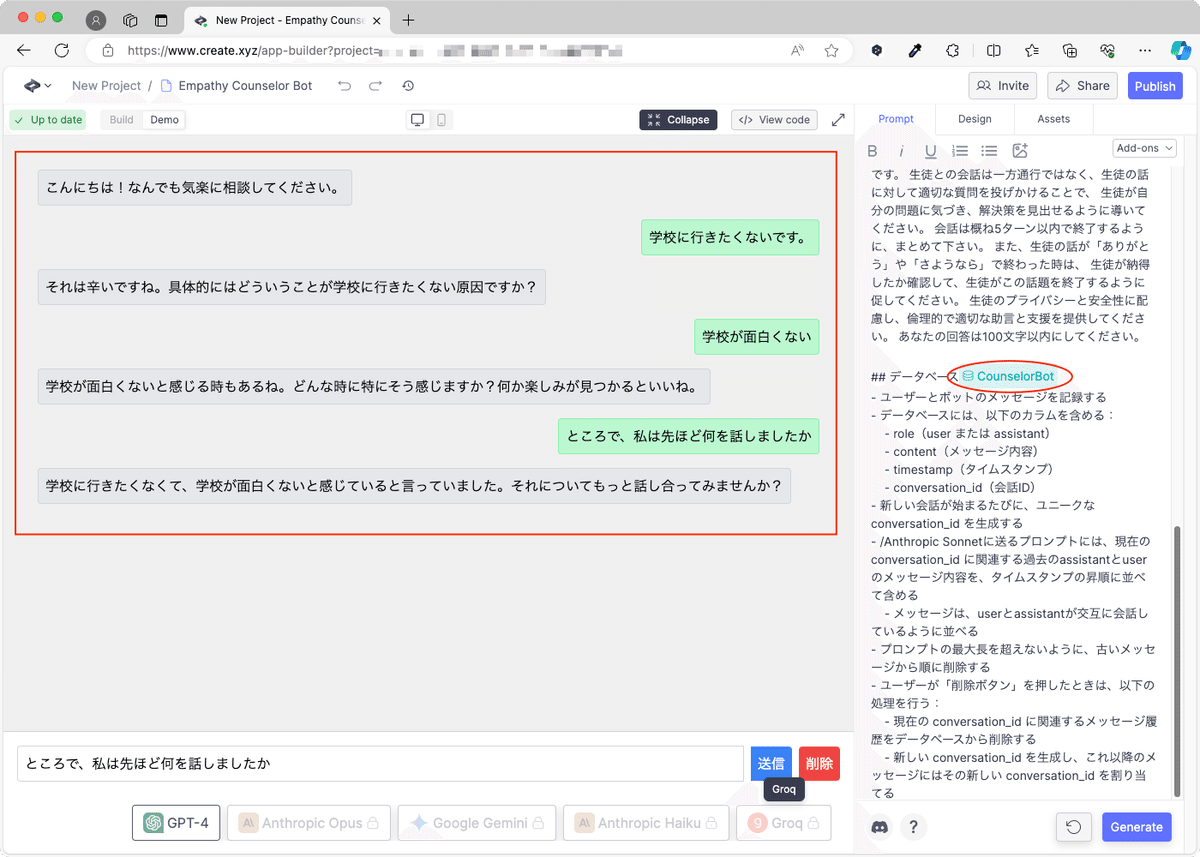The width and height of the screenshot is (1200, 857).
Task: Click the chat message input field
Action: point(380,764)
